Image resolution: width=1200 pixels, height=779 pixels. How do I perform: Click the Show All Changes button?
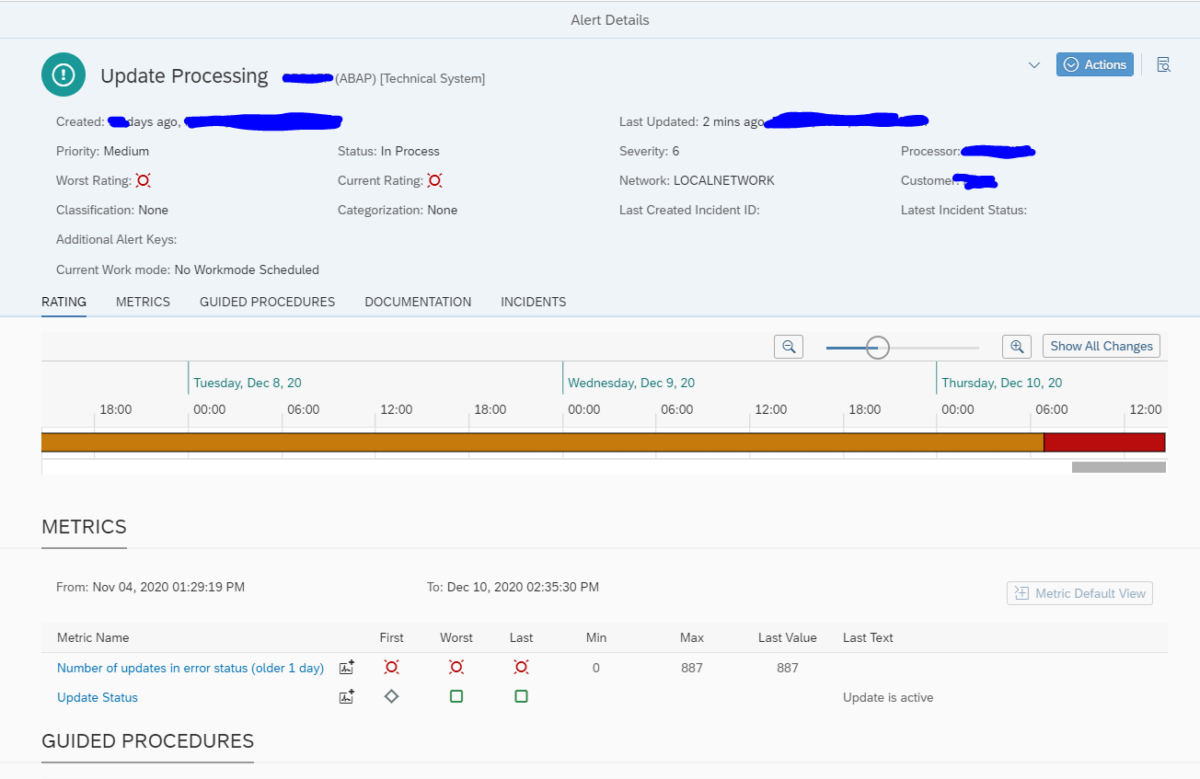[1100, 346]
